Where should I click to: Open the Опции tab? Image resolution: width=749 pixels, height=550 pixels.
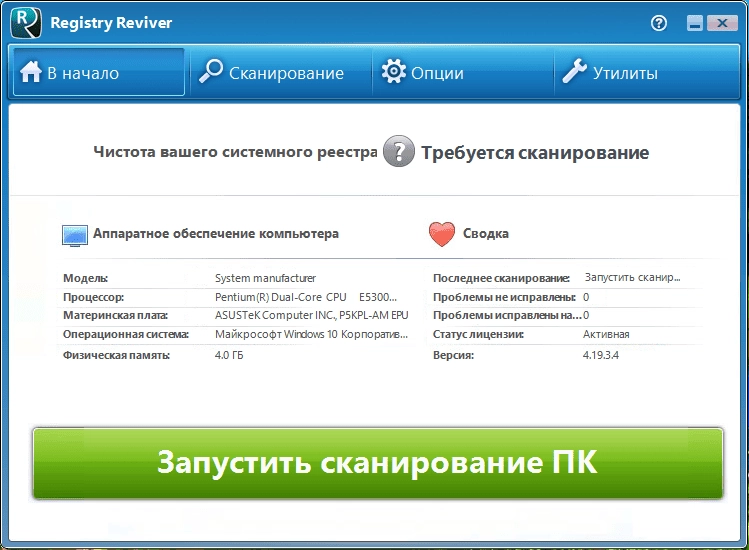tap(463, 72)
